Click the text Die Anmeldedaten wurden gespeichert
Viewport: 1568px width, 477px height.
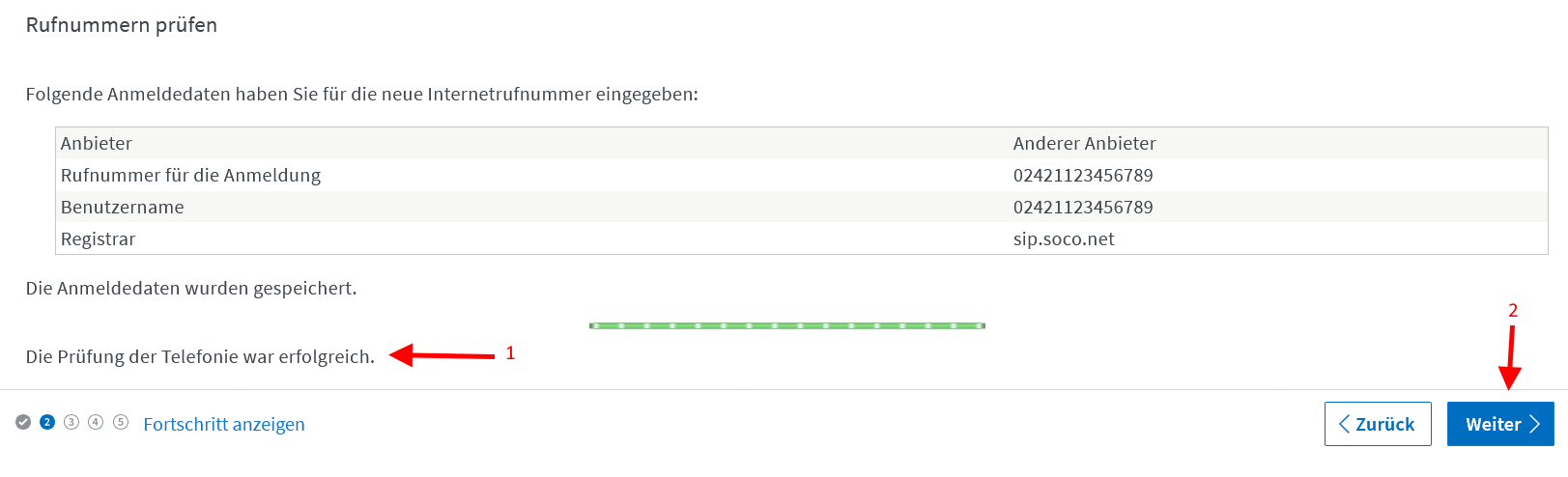191,288
